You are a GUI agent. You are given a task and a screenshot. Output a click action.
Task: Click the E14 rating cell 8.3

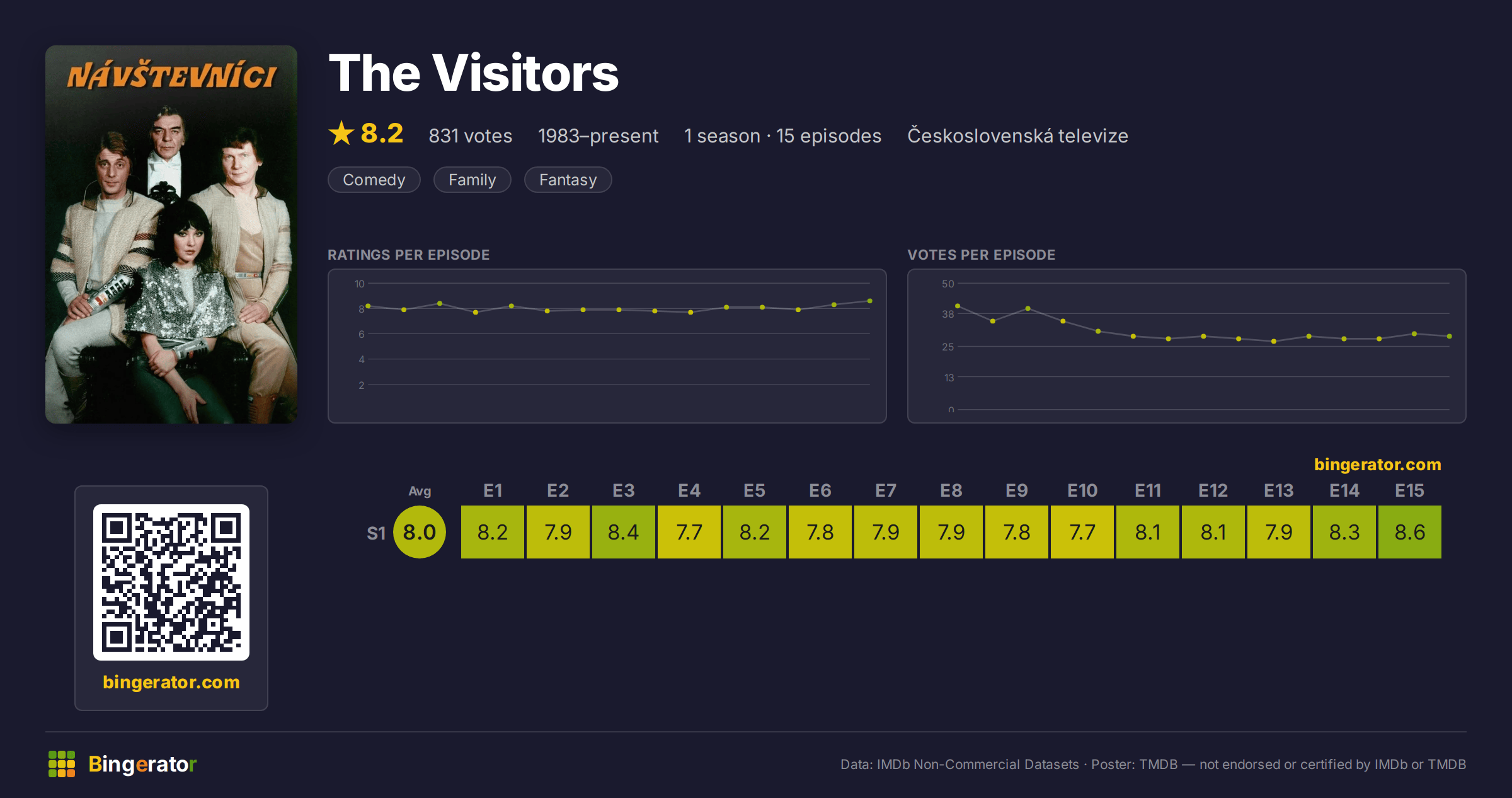coord(1344,532)
